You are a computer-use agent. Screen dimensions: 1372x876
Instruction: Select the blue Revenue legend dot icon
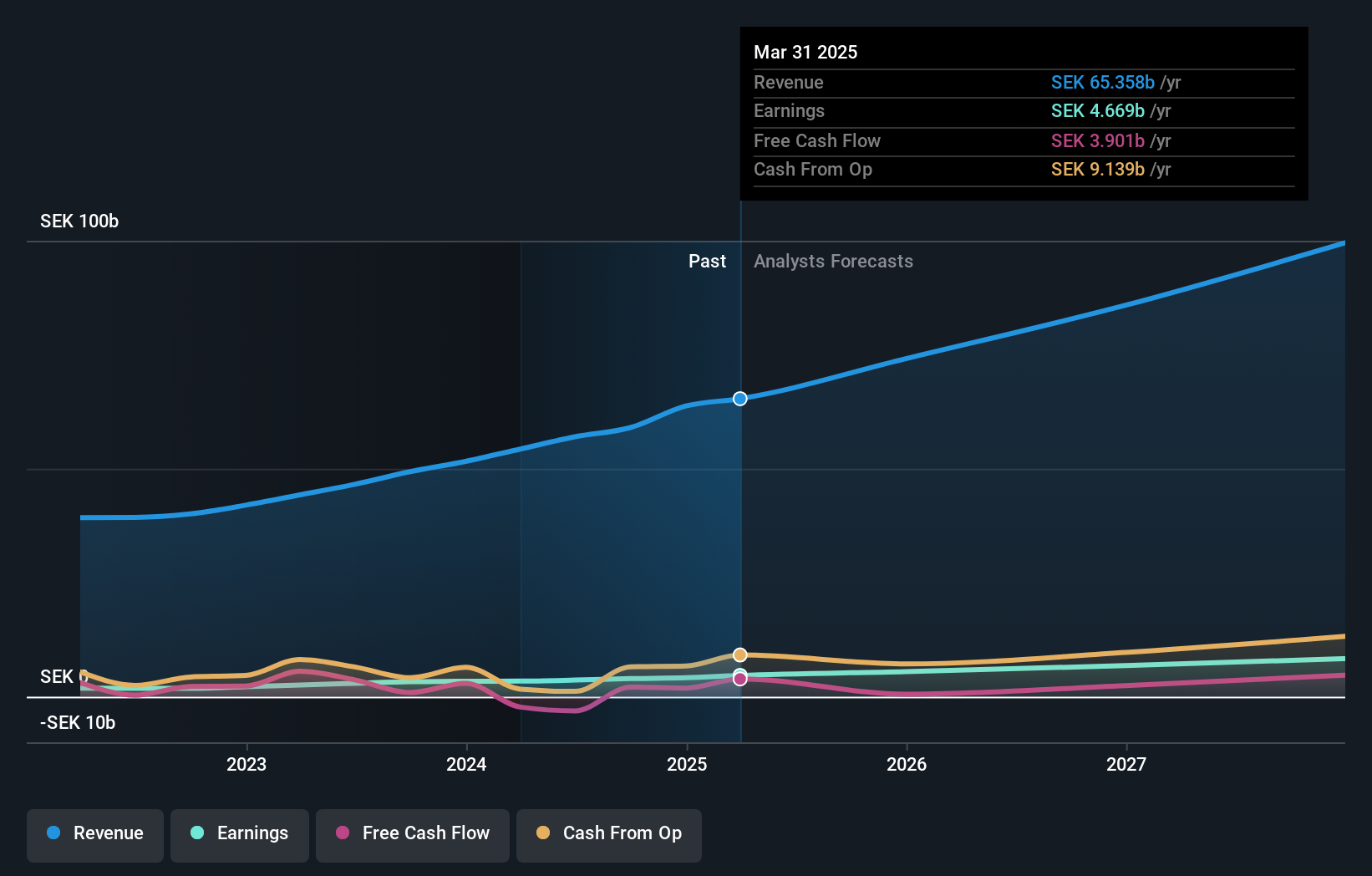tap(52, 833)
